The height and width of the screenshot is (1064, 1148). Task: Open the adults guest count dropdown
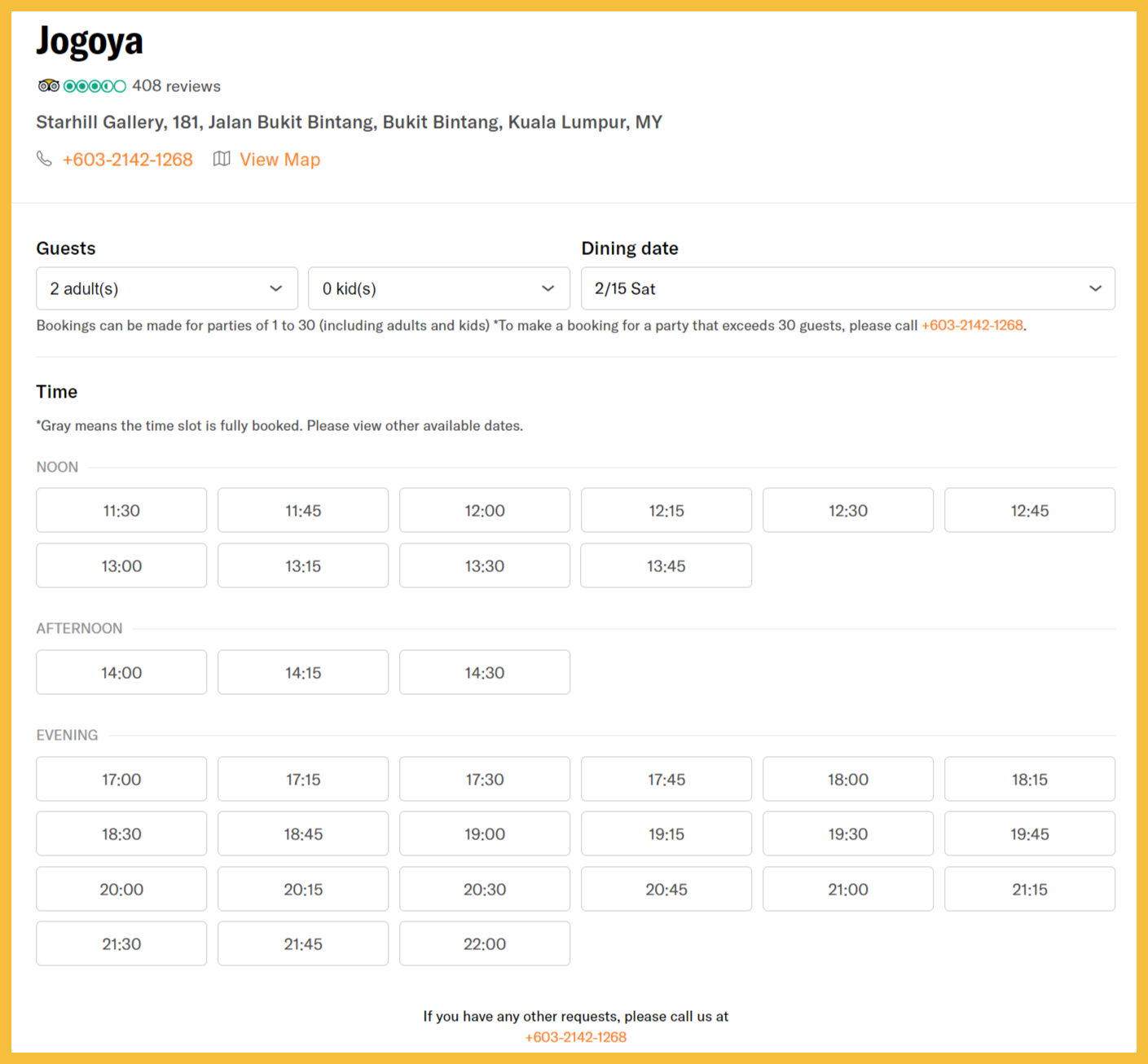point(166,288)
